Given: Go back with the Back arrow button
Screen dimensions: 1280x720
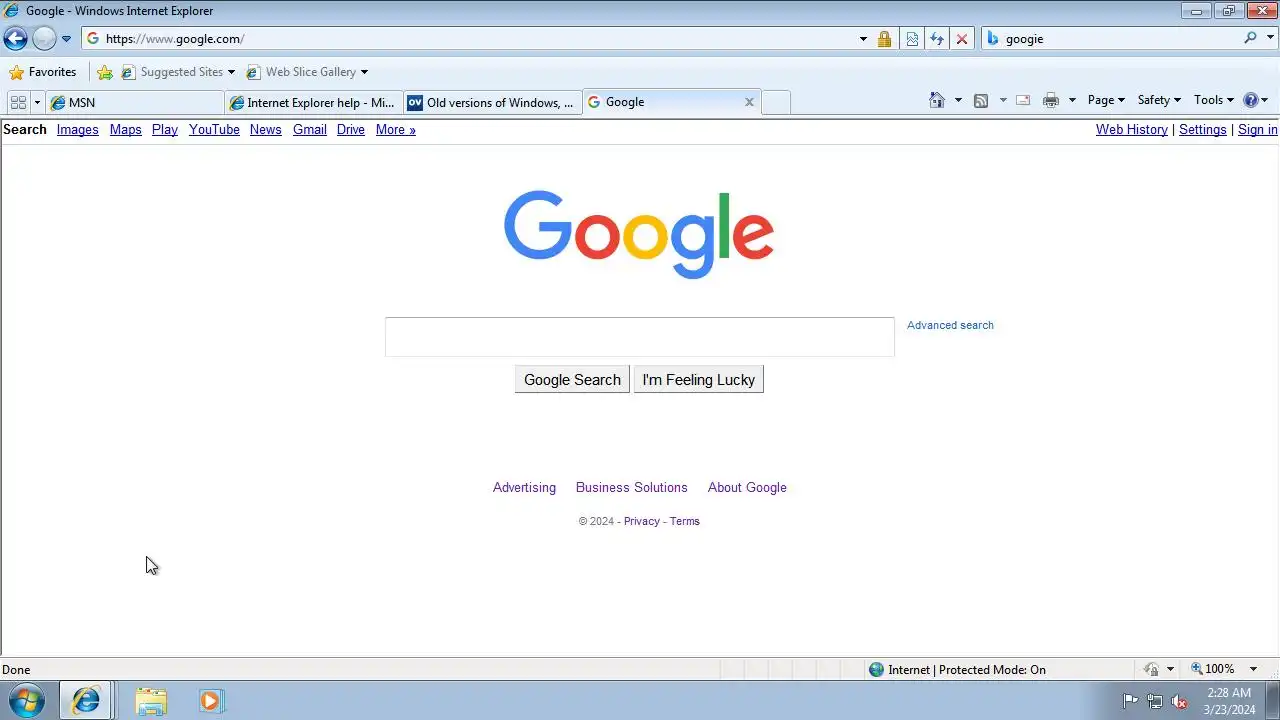Looking at the screenshot, I should [x=15, y=39].
